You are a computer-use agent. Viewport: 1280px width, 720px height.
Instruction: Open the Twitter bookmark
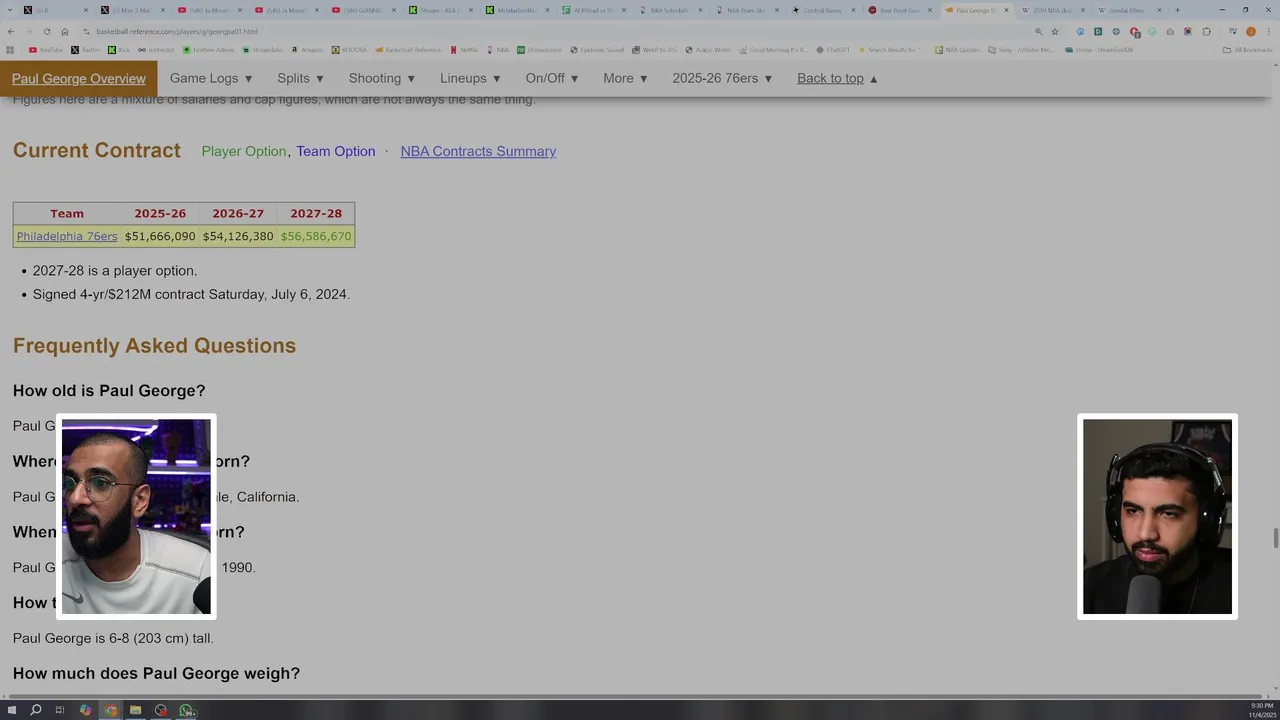pyautogui.click(x=86, y=49)
